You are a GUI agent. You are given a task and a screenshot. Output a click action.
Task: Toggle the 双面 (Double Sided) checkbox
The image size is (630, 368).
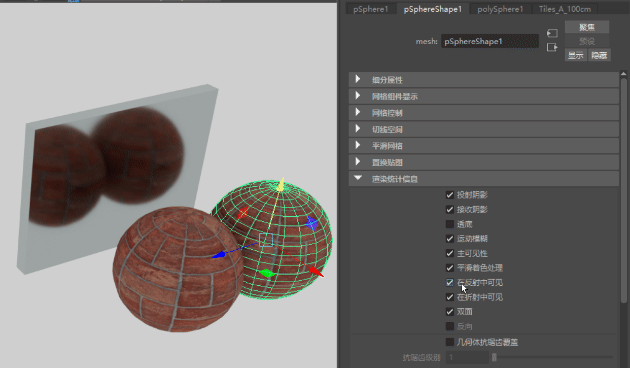point(450,311)
